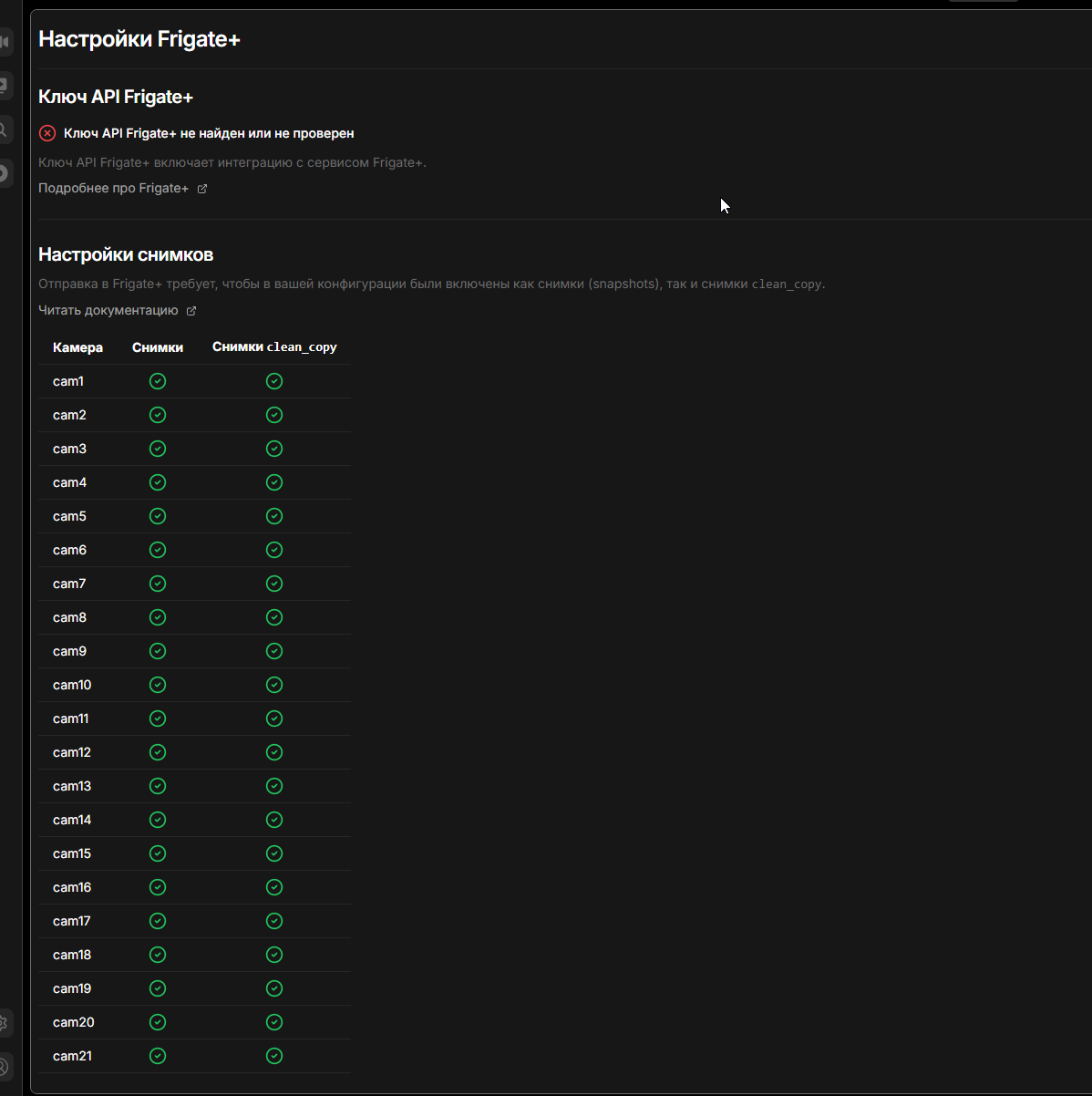1092x1096 pixels.
Task: Click the "Снимки clean_copy" column header
Action: 274,347
